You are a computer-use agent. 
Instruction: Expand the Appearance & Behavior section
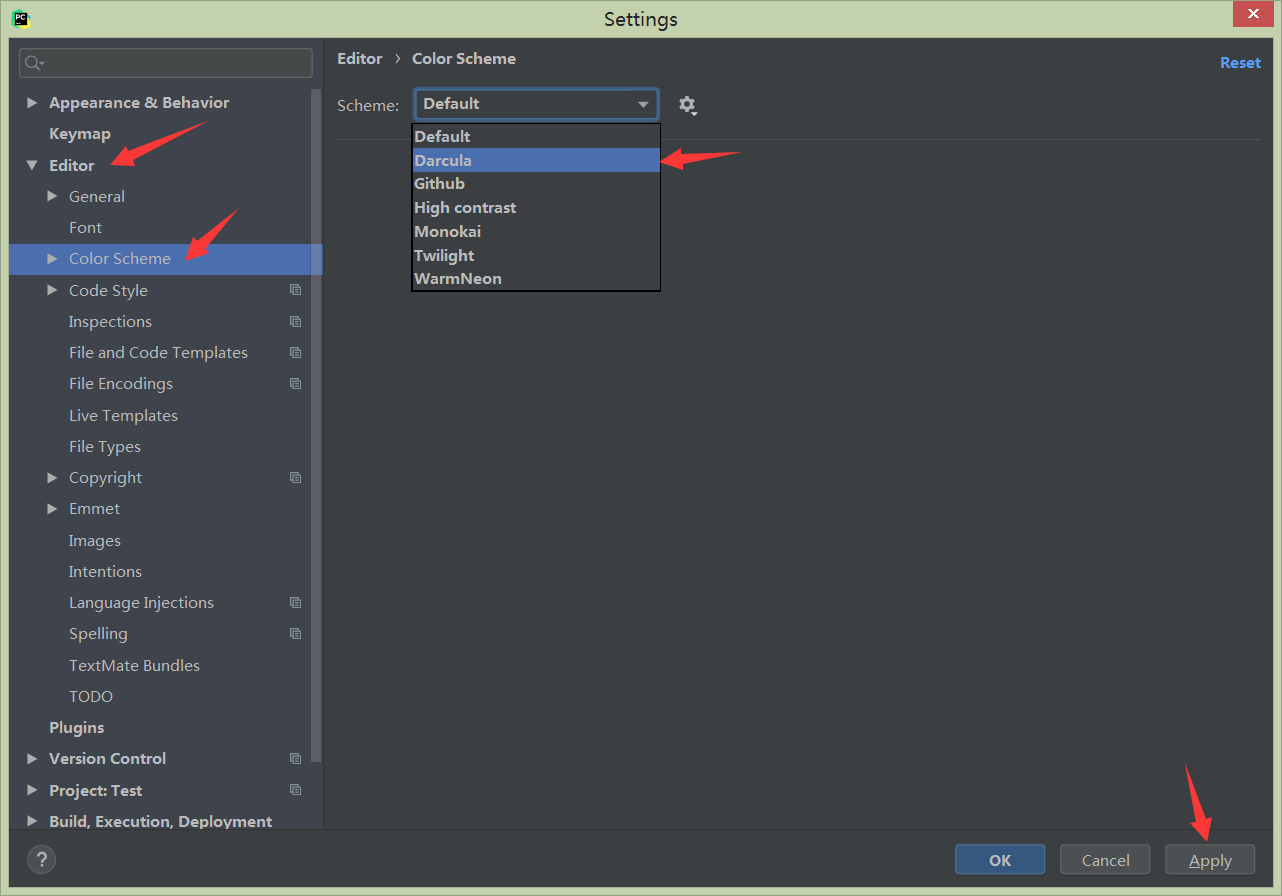32,103
